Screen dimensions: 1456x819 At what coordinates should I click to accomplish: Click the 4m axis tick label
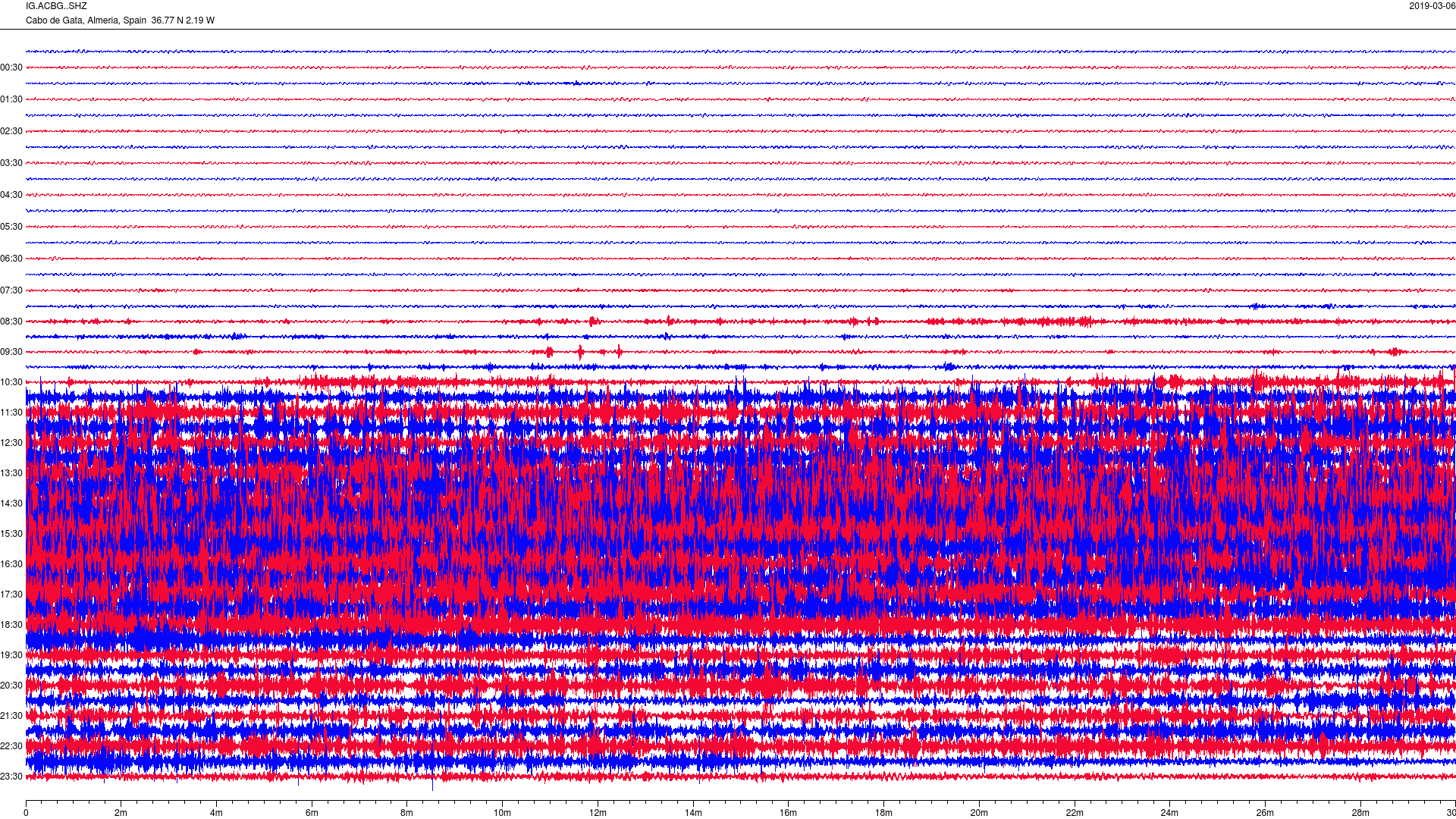tap(216, 813)
